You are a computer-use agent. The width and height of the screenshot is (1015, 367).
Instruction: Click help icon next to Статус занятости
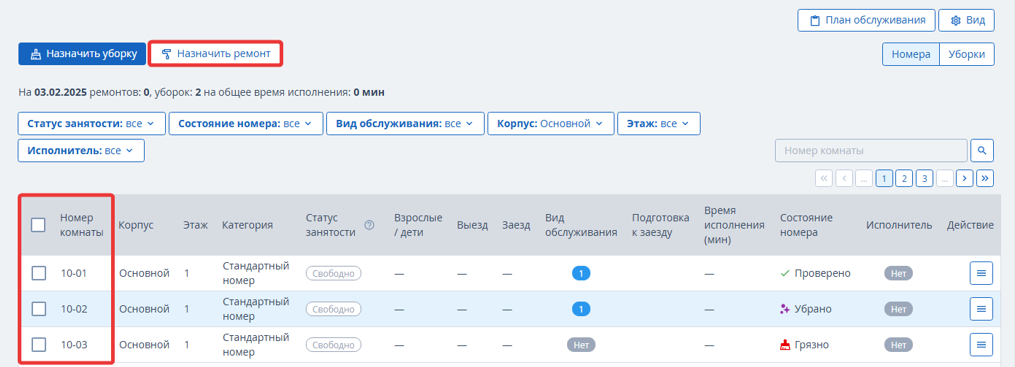click(x=370, y=225)
